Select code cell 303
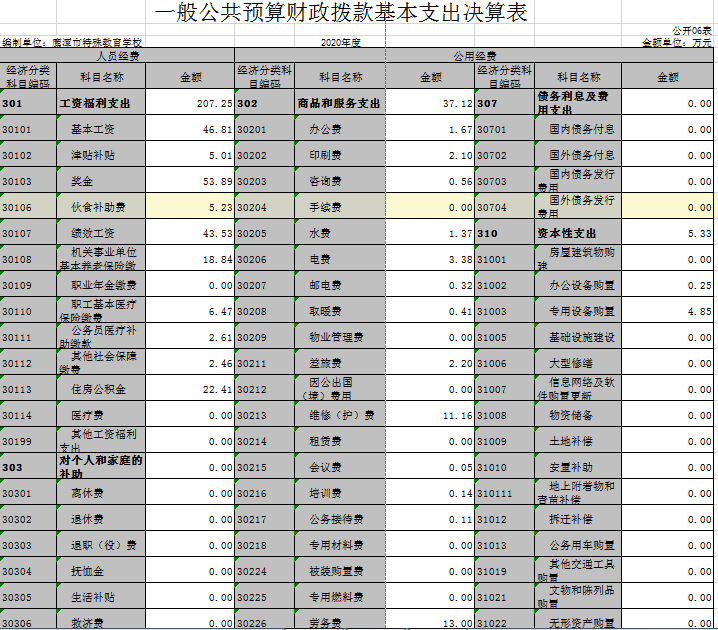 coord(28,466)
